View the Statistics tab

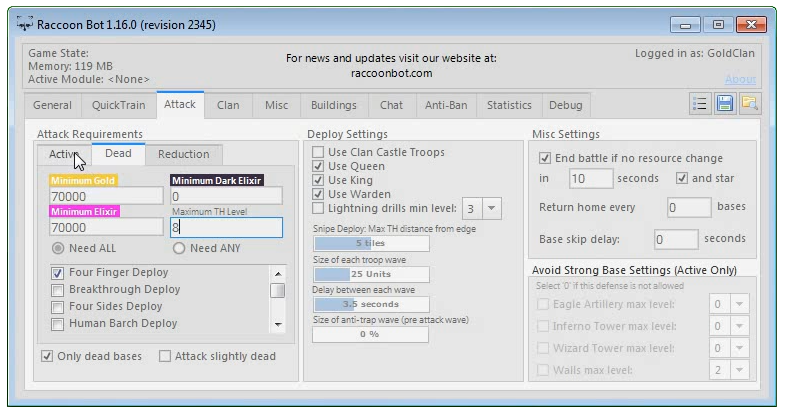[x=509, y=105]
